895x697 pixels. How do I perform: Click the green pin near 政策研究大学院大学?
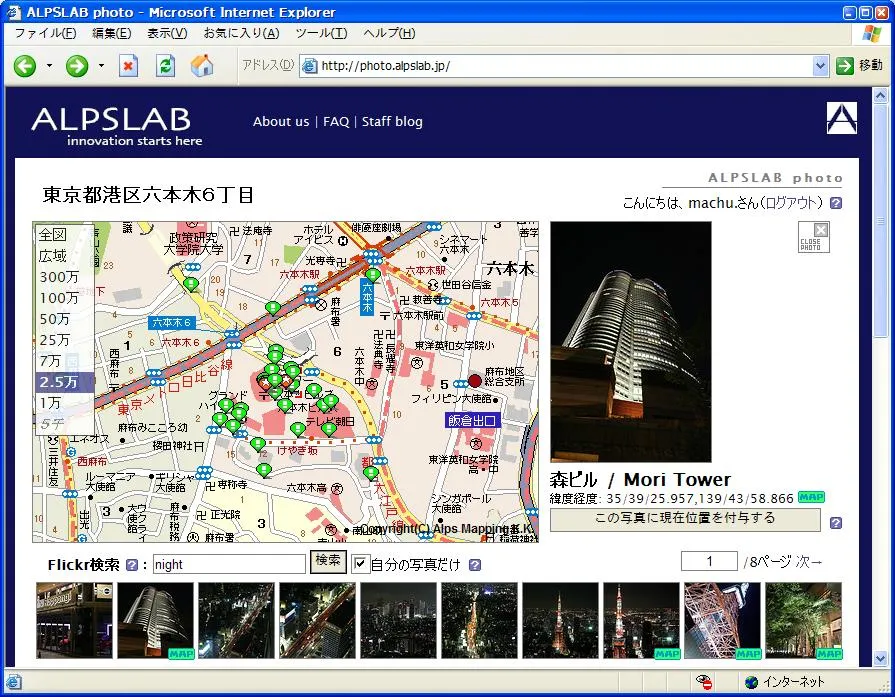pos(191,284)
